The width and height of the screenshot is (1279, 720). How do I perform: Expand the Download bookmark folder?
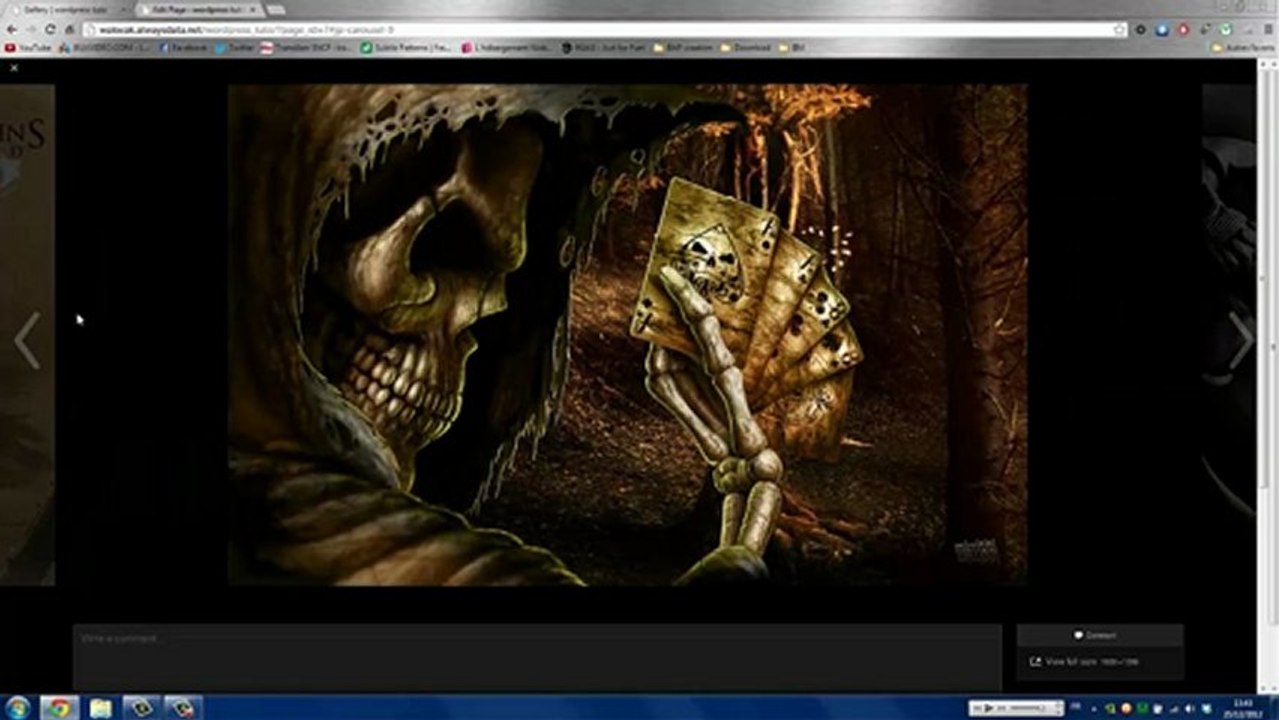point(746,47)
